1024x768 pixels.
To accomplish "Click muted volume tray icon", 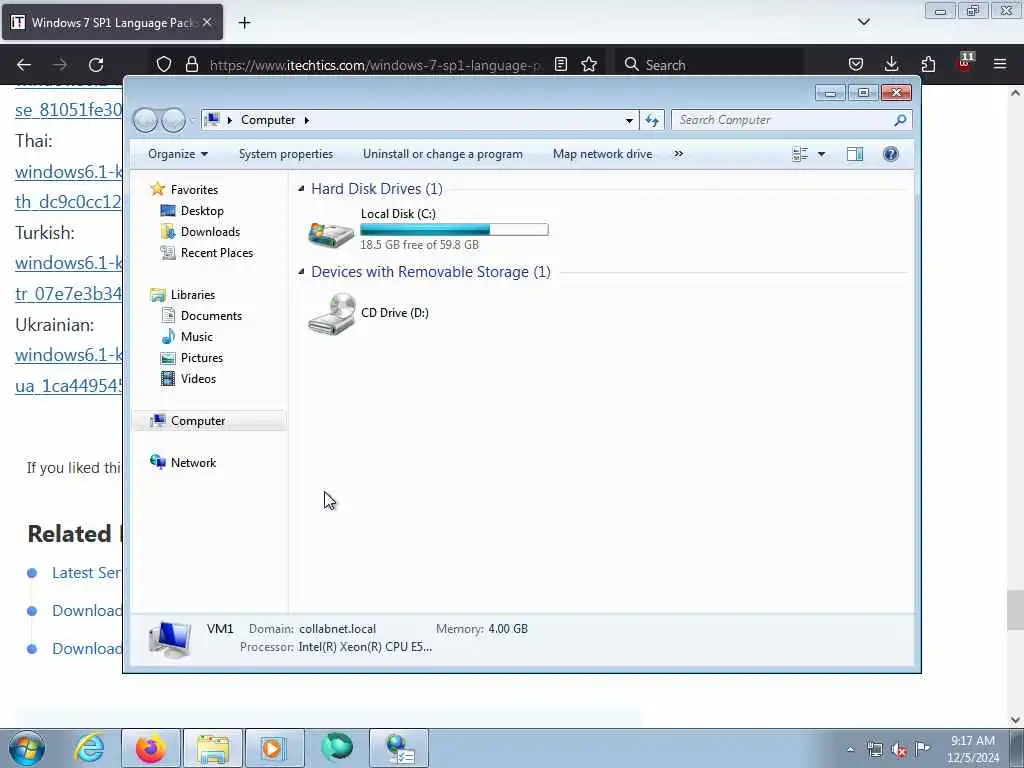I will [899, 750].
